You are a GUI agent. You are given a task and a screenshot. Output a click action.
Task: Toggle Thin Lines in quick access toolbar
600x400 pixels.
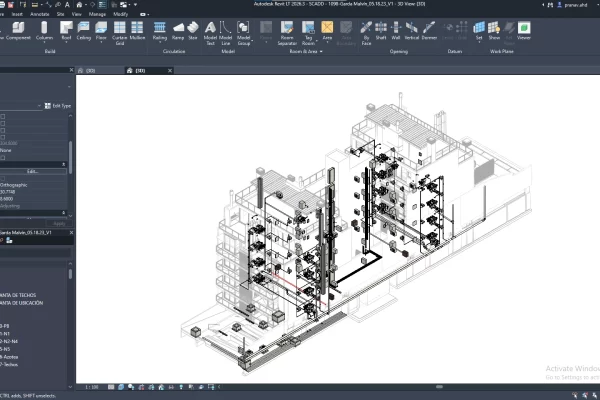103,5
